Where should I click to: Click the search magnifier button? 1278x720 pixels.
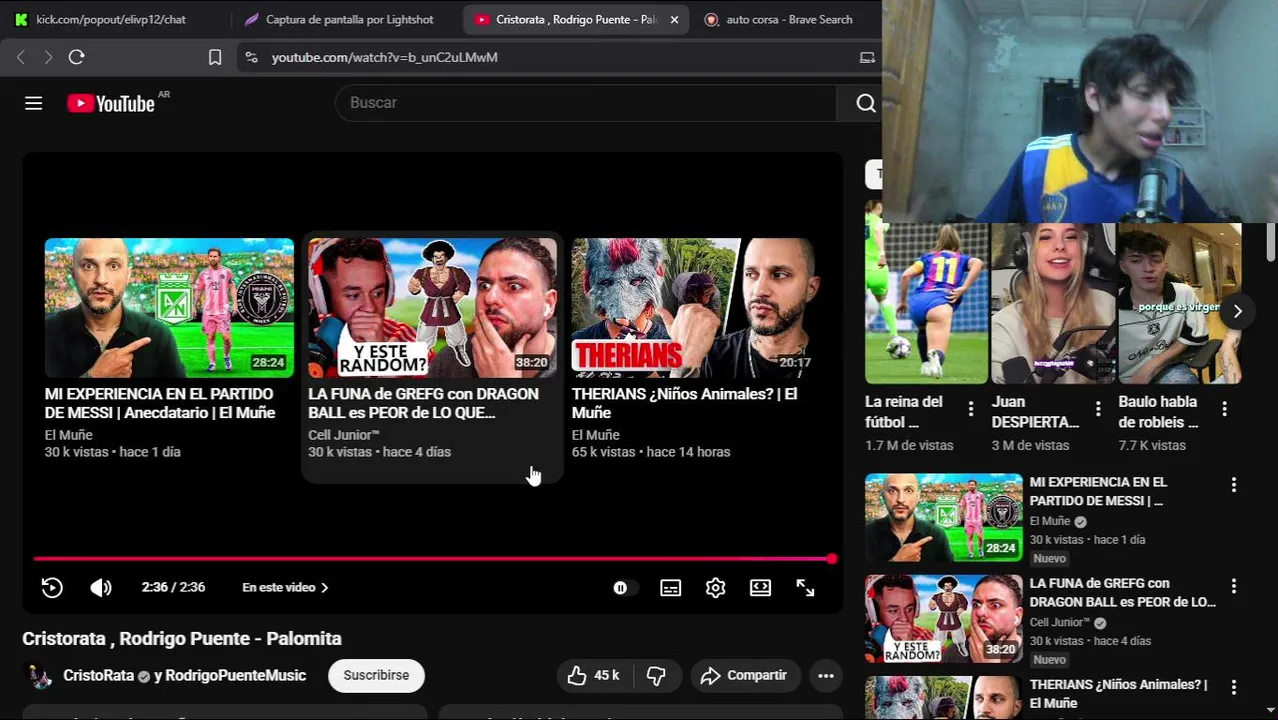865,103
